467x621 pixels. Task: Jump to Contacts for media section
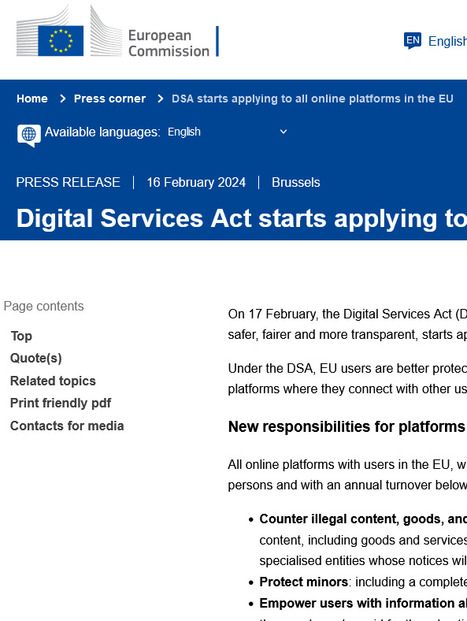coord(67,426)
